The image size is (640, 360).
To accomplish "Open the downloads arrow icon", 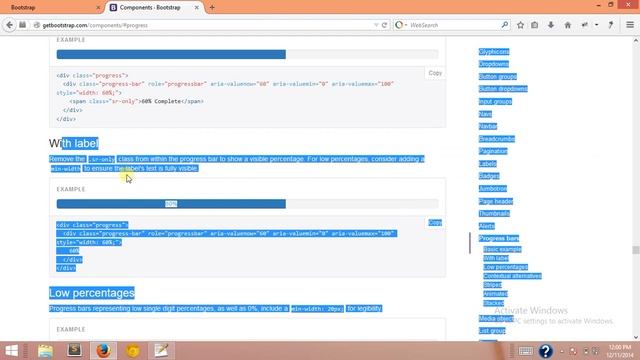I will (551, 25).
